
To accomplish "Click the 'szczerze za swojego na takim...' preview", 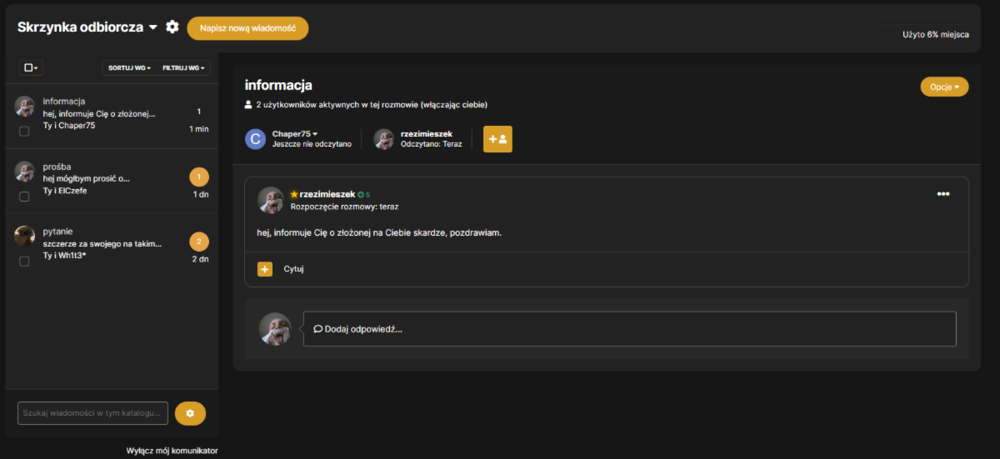I will [x=102, y=244].
